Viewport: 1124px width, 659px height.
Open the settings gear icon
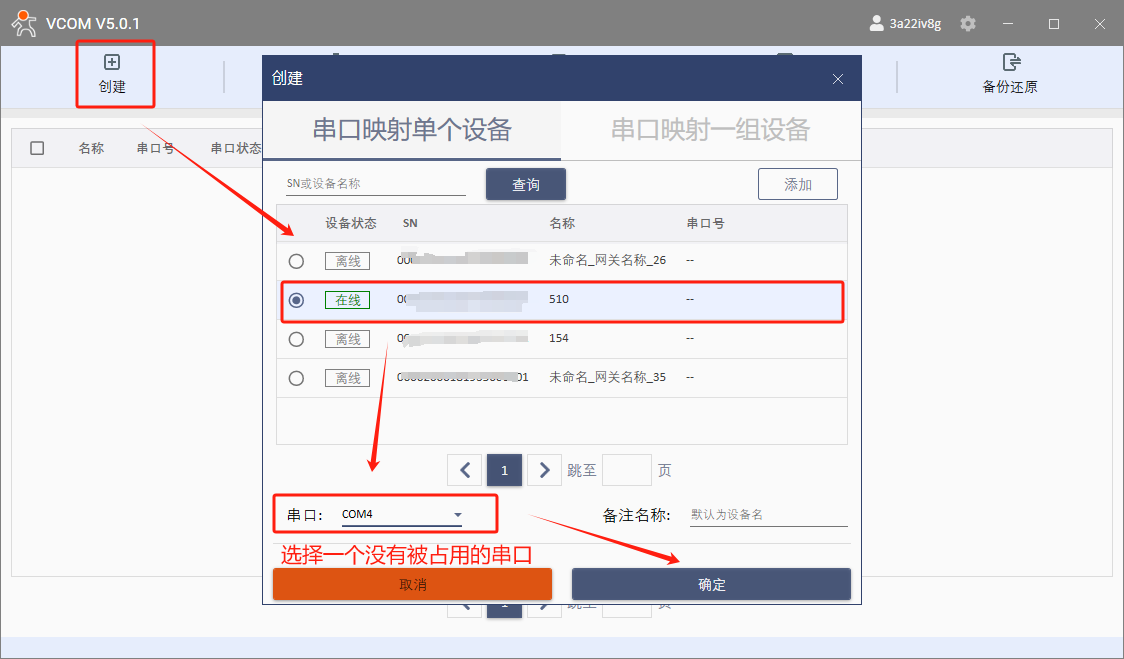(x=968, y=23)
